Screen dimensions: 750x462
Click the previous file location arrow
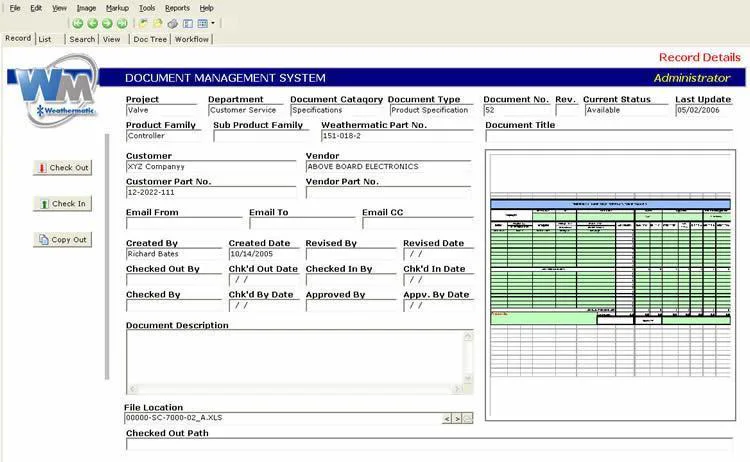pyautogui.click(x=447, y=419)
